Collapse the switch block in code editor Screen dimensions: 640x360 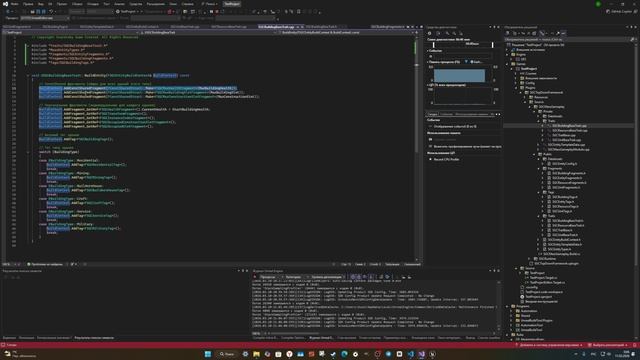pos(28,152)
